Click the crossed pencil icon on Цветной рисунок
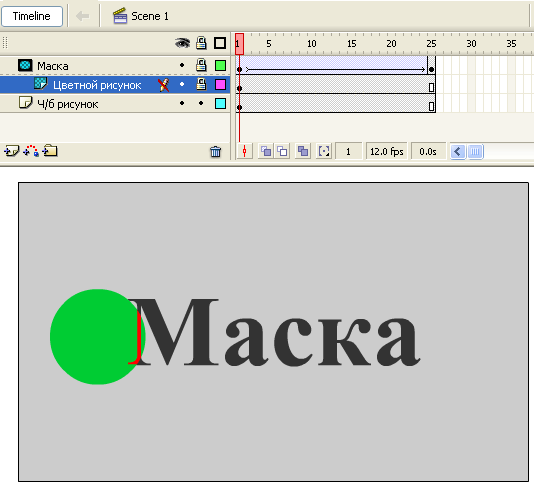 point(164,85)
